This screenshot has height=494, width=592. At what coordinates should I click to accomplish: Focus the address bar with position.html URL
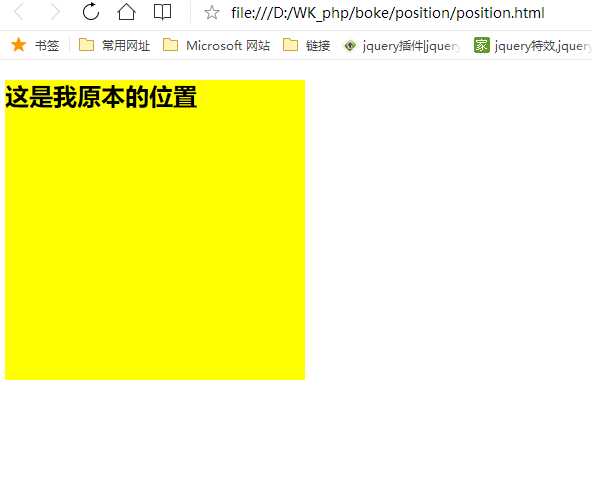point(388,13)
